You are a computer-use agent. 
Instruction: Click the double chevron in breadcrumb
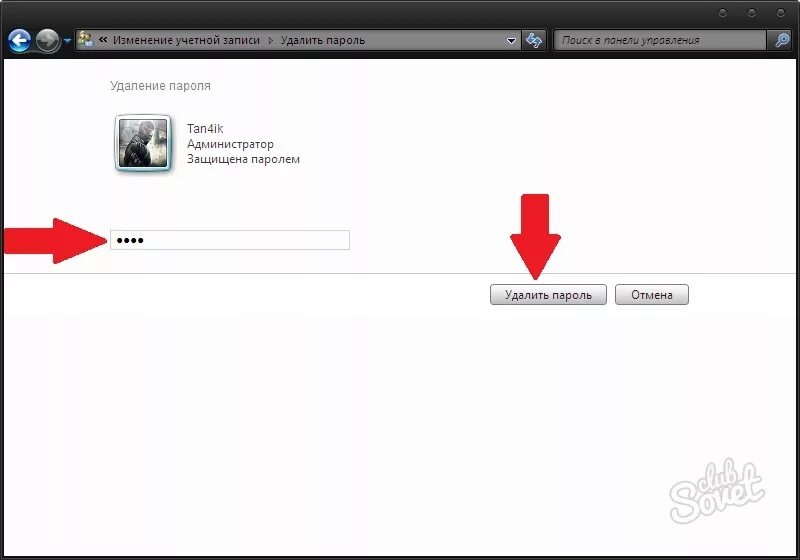pos(103,40)
